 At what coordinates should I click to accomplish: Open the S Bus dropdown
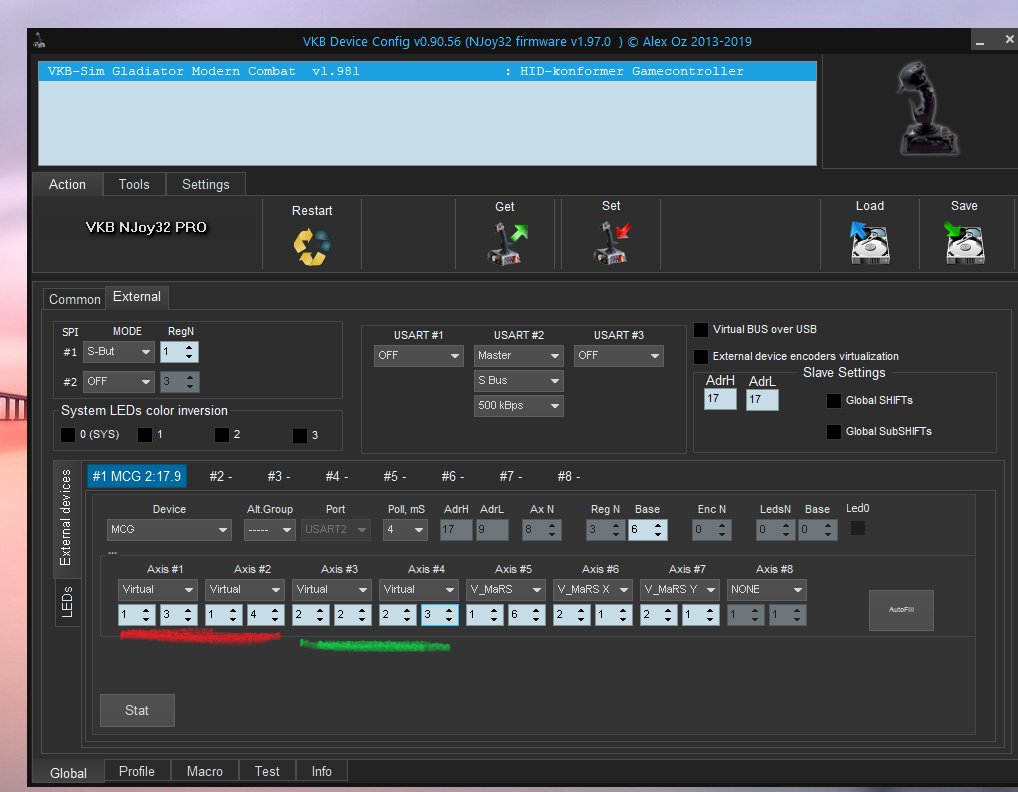click(519, 380)
